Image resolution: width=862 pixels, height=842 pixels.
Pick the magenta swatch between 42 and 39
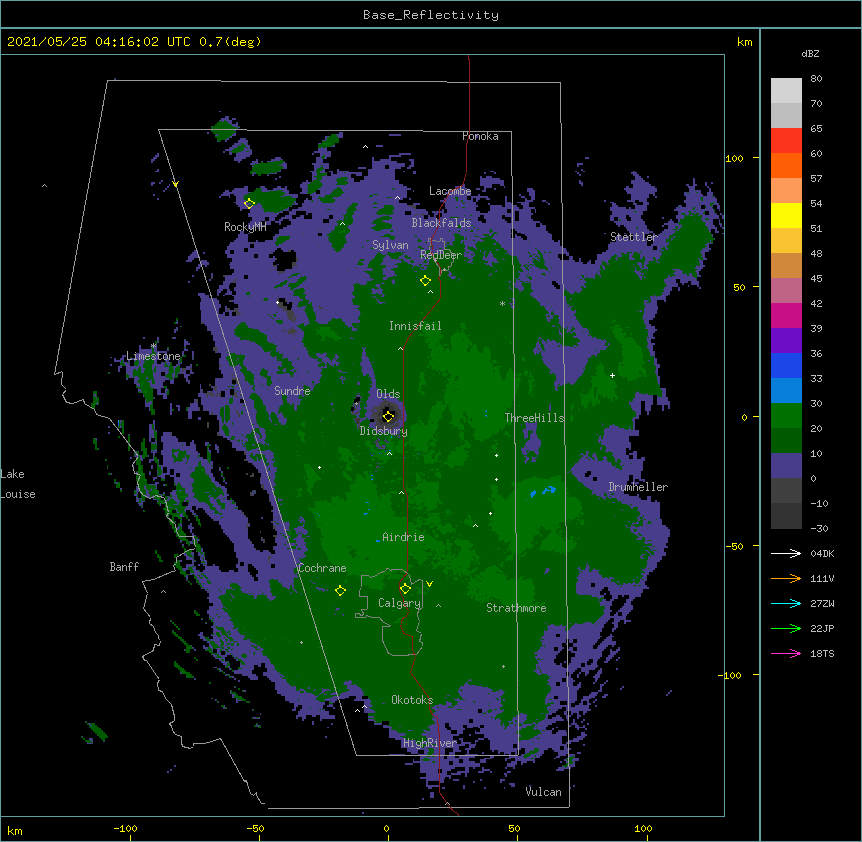point(786,315)
